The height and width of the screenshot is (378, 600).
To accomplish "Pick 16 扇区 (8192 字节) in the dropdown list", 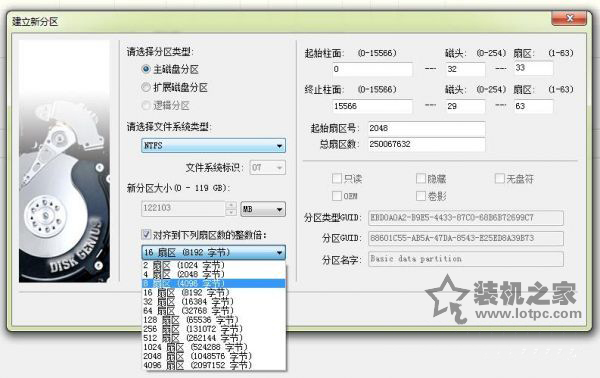I will 214,293.
